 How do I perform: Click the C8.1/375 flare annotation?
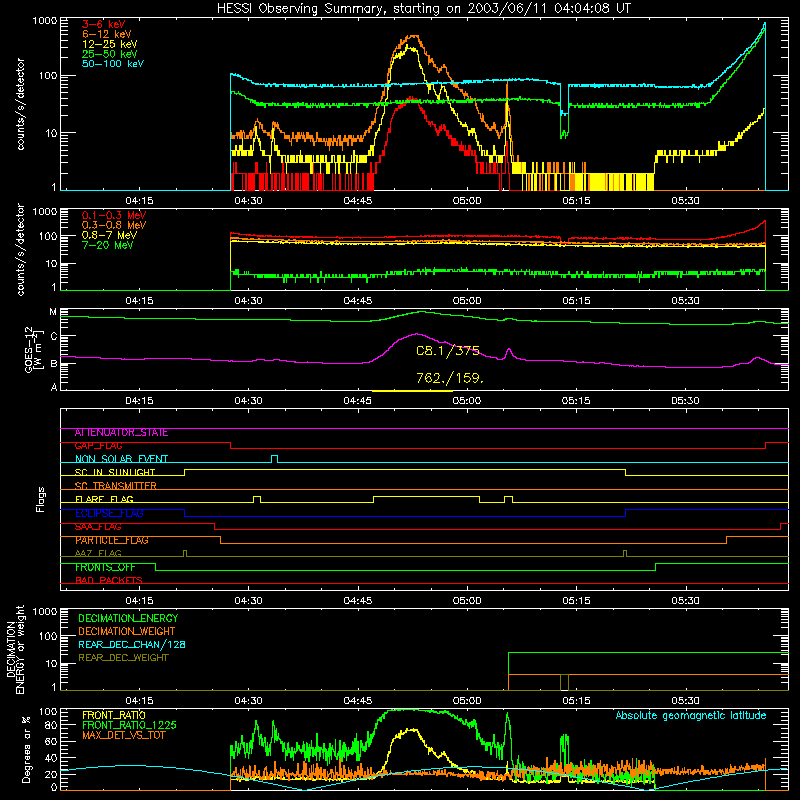point(448,351)
